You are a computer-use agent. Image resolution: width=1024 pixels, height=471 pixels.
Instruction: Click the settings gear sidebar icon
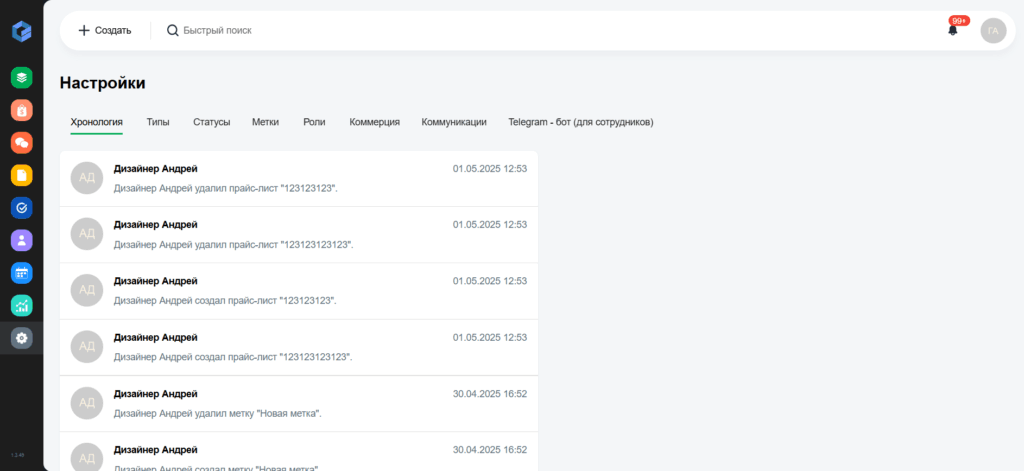[22, 338]
